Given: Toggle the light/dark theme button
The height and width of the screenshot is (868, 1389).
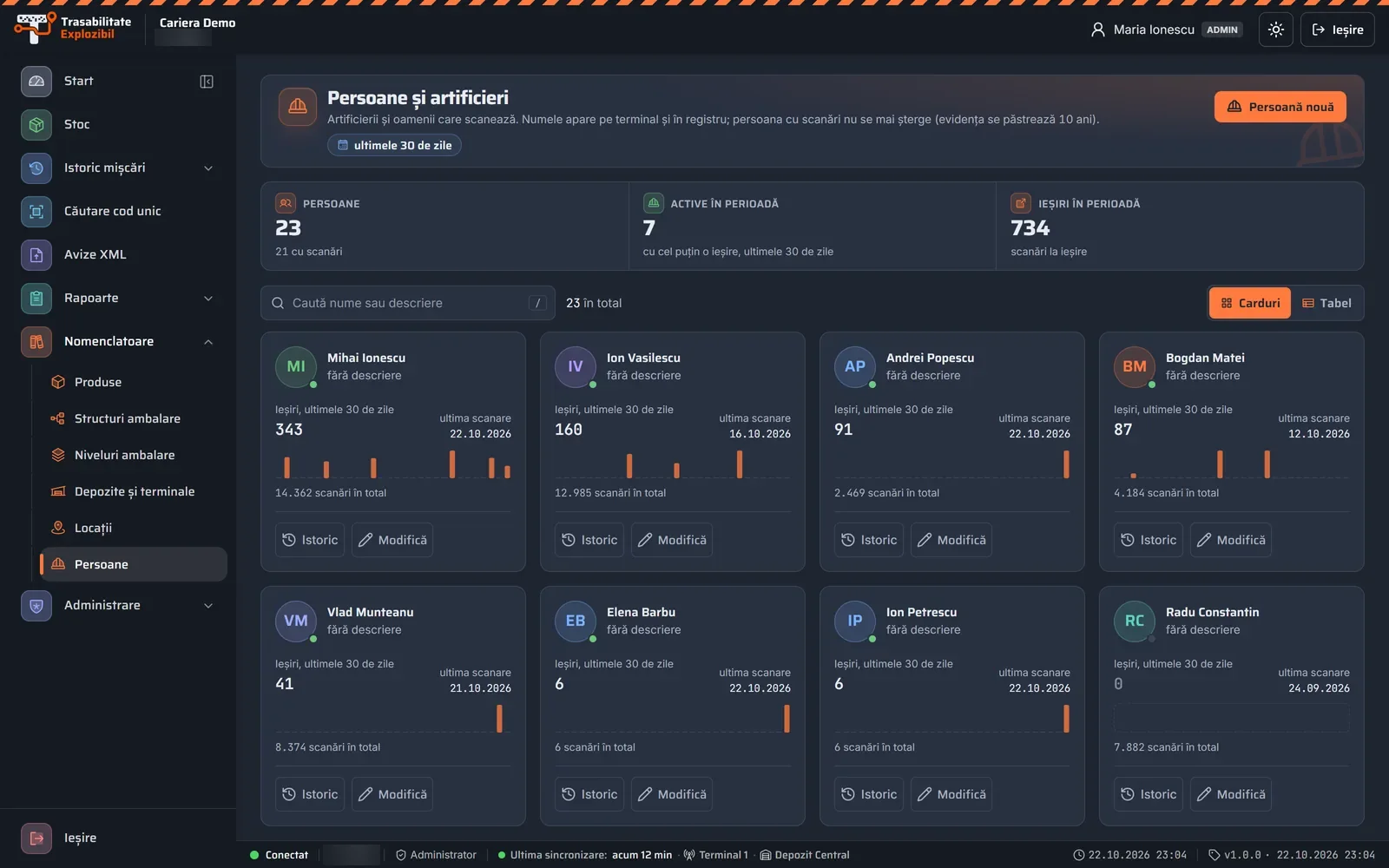Looking at the screenshot, I should pos(1276,30).
